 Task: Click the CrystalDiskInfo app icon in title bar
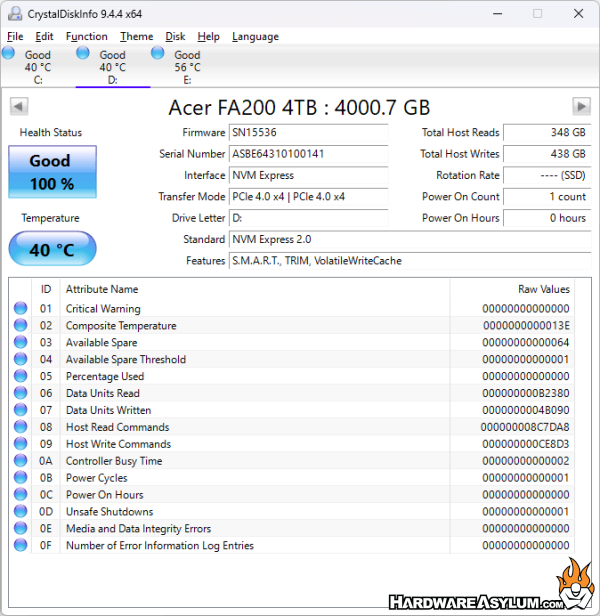15,14
